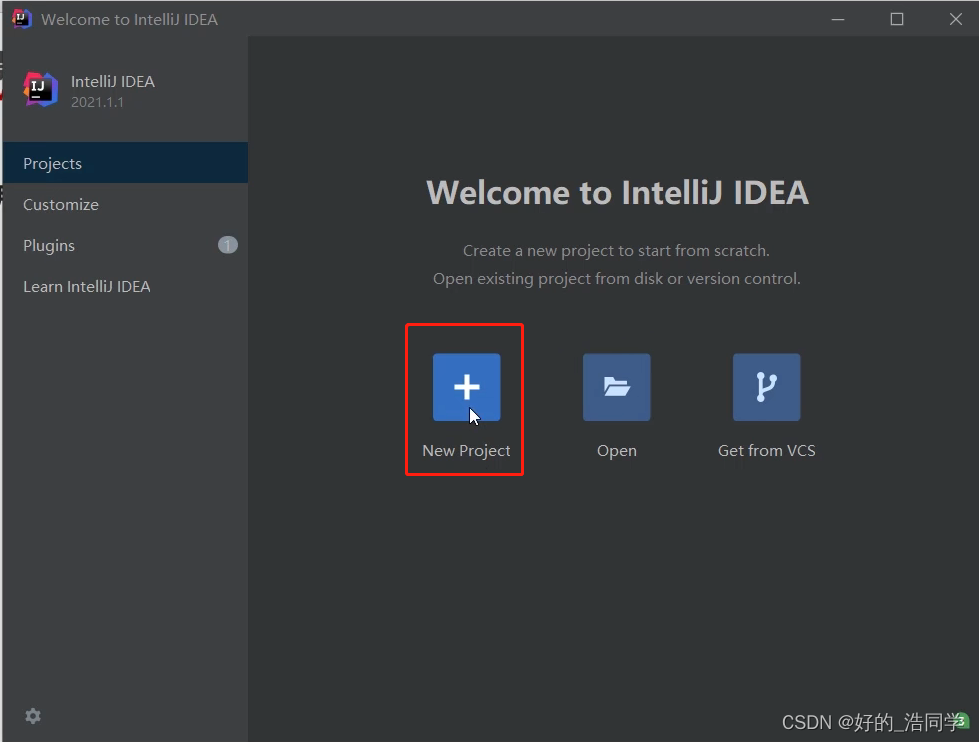This screenshot has width=979, height=742.
Task: Close the Welcome to IntelliJ IDEA window
Action: (955, 19)
